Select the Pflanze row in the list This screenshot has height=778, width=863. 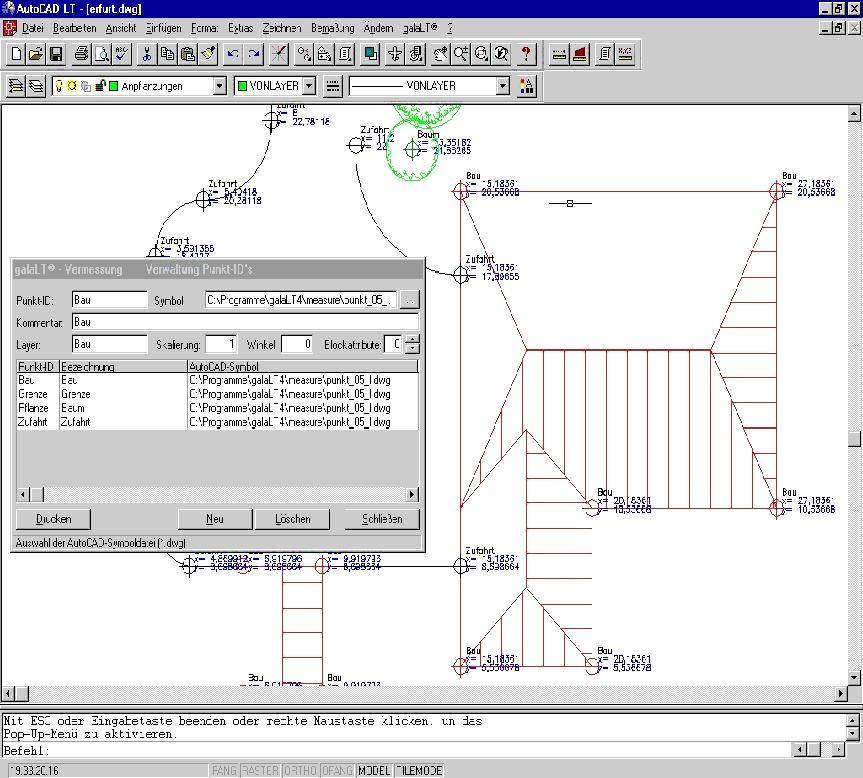pyautogui.click(x=217, y=408)
